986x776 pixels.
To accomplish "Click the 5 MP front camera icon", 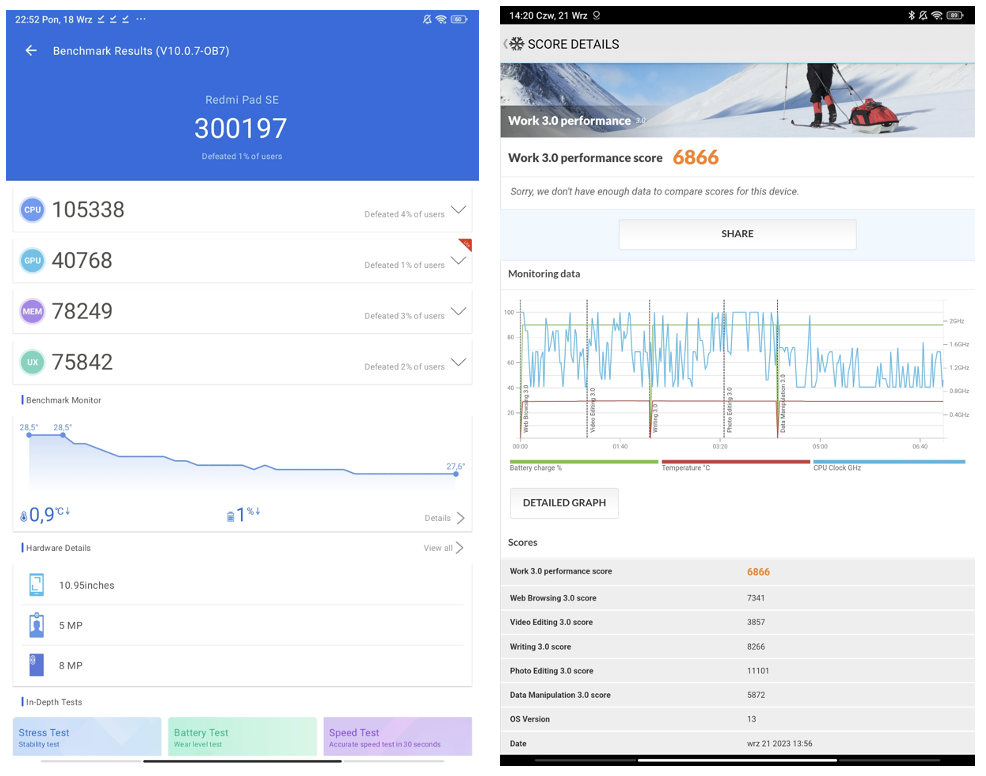I will coord(37,625).
